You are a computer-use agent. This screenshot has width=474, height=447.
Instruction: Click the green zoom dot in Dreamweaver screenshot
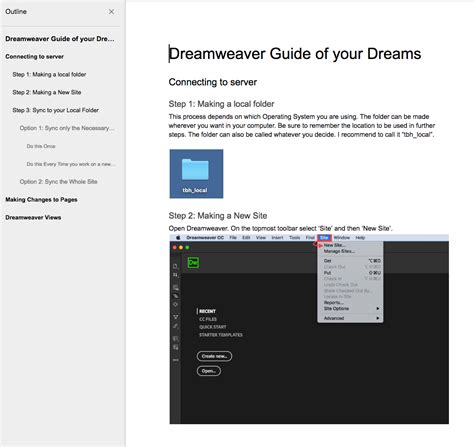pos(187,247)
